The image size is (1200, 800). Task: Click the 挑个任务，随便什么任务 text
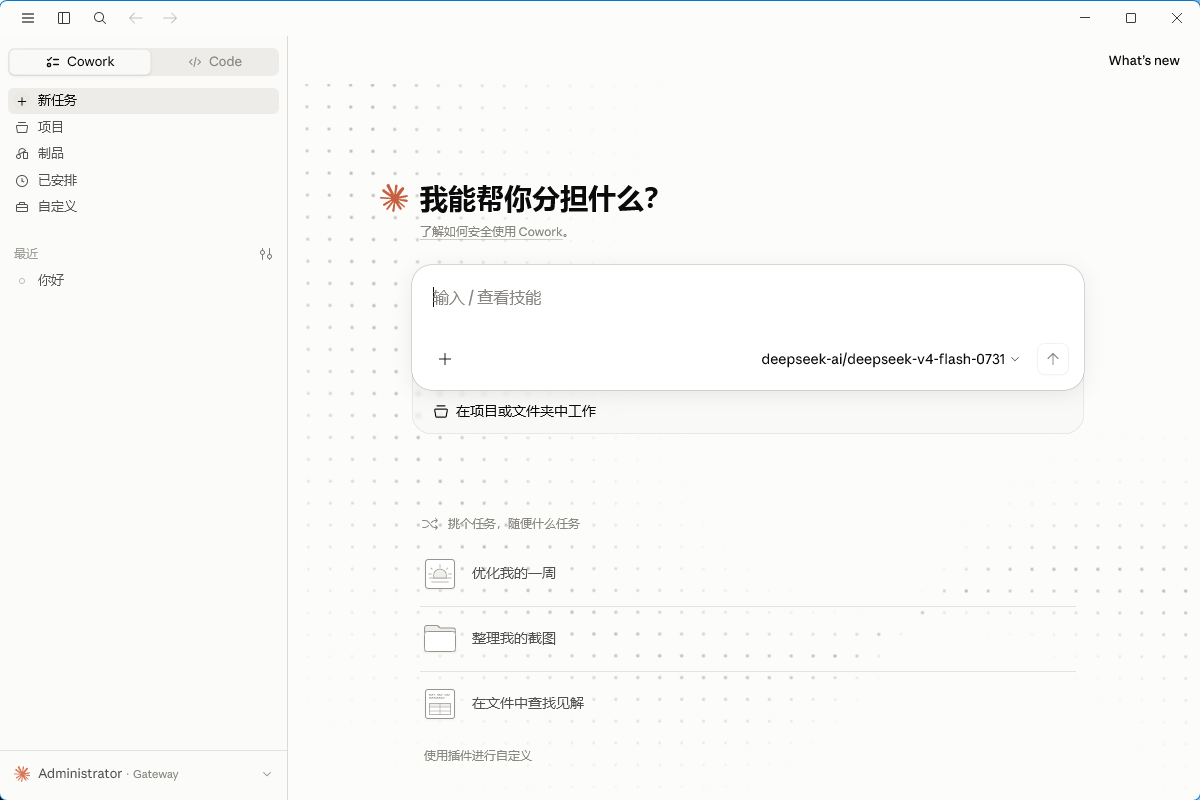pyautogui.click(x=514, y=524)
